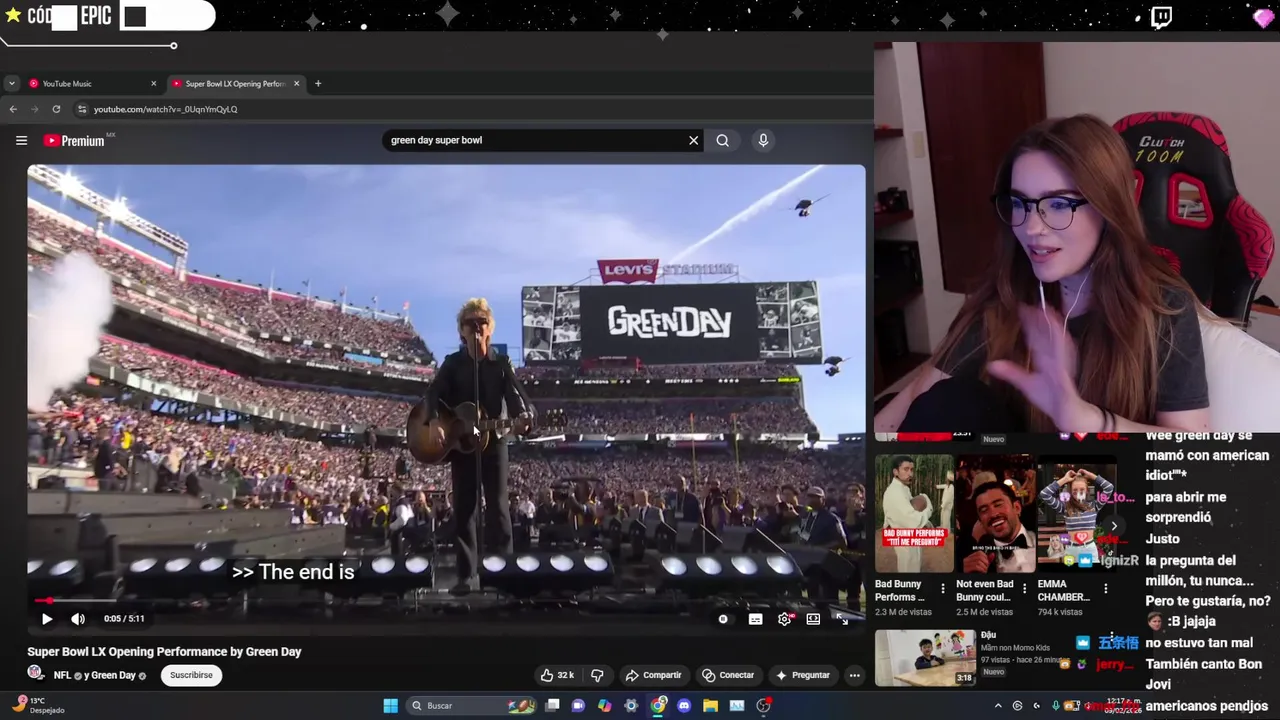
Task: Seek on the red video progress bar
Action: click(445, 601)
